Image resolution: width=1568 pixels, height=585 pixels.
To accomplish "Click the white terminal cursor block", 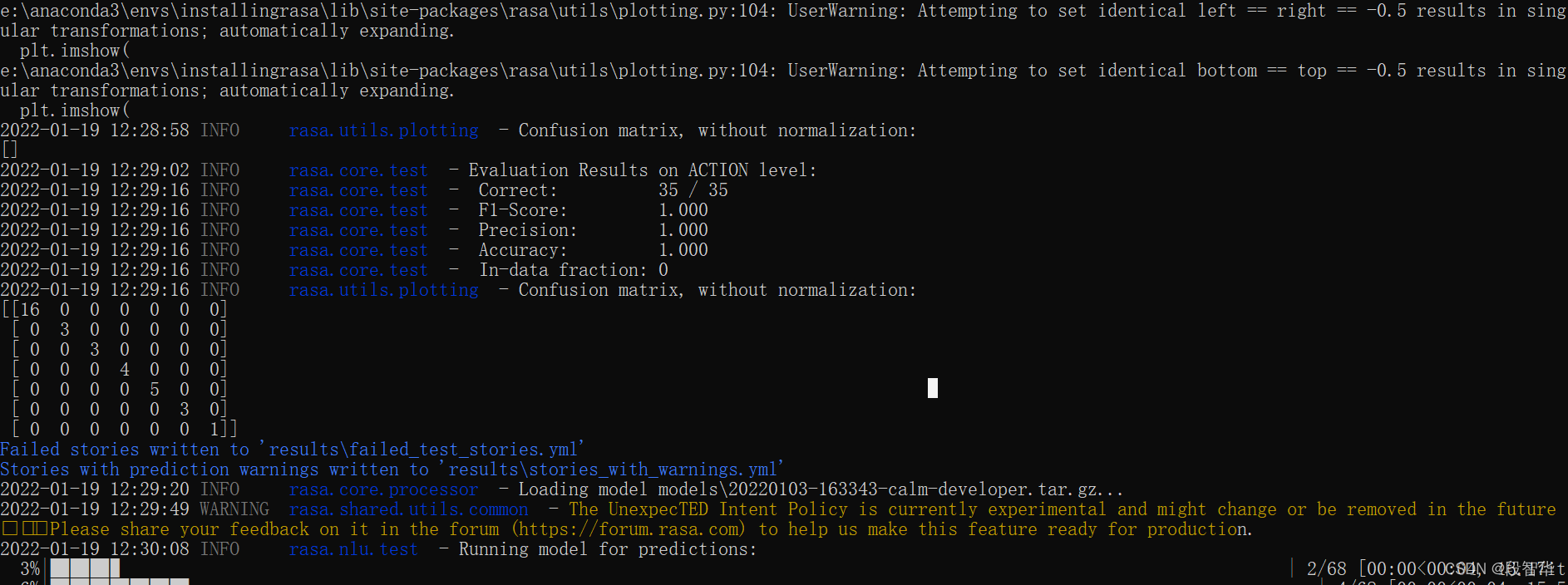I will (x=933, y=388).
